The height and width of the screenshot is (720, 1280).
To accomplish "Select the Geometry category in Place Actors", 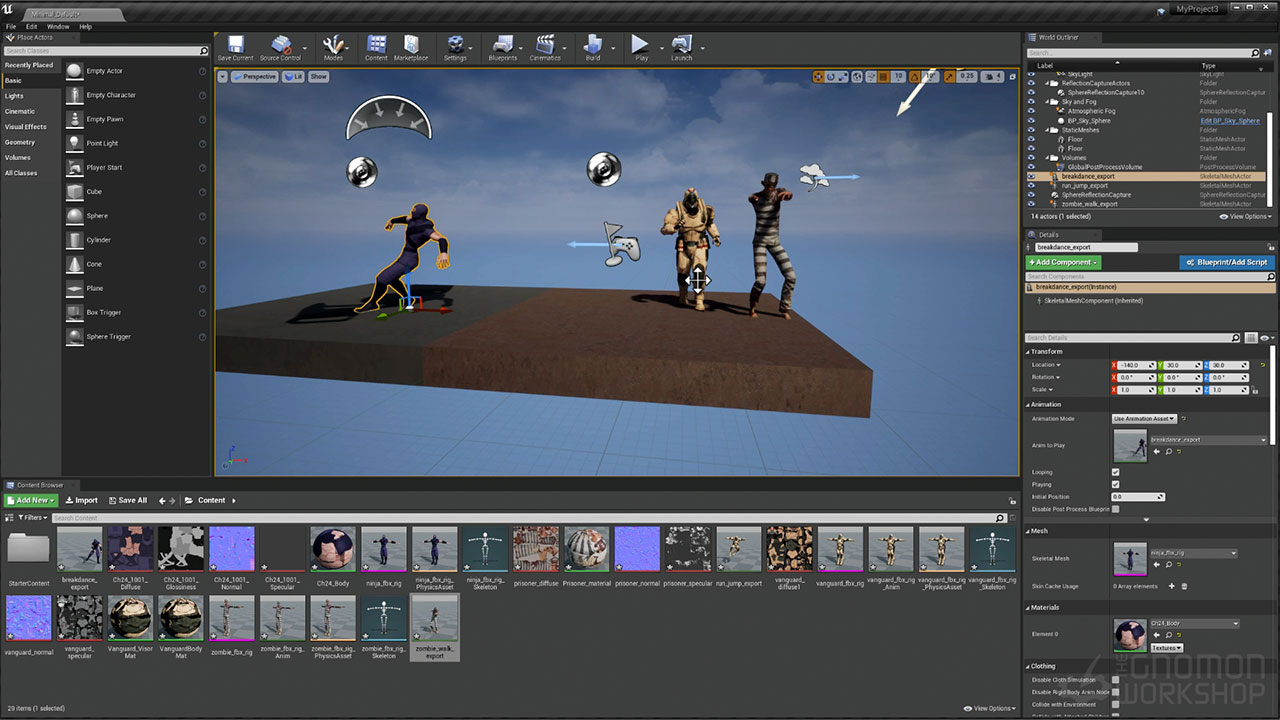I will tap(20, 142).
